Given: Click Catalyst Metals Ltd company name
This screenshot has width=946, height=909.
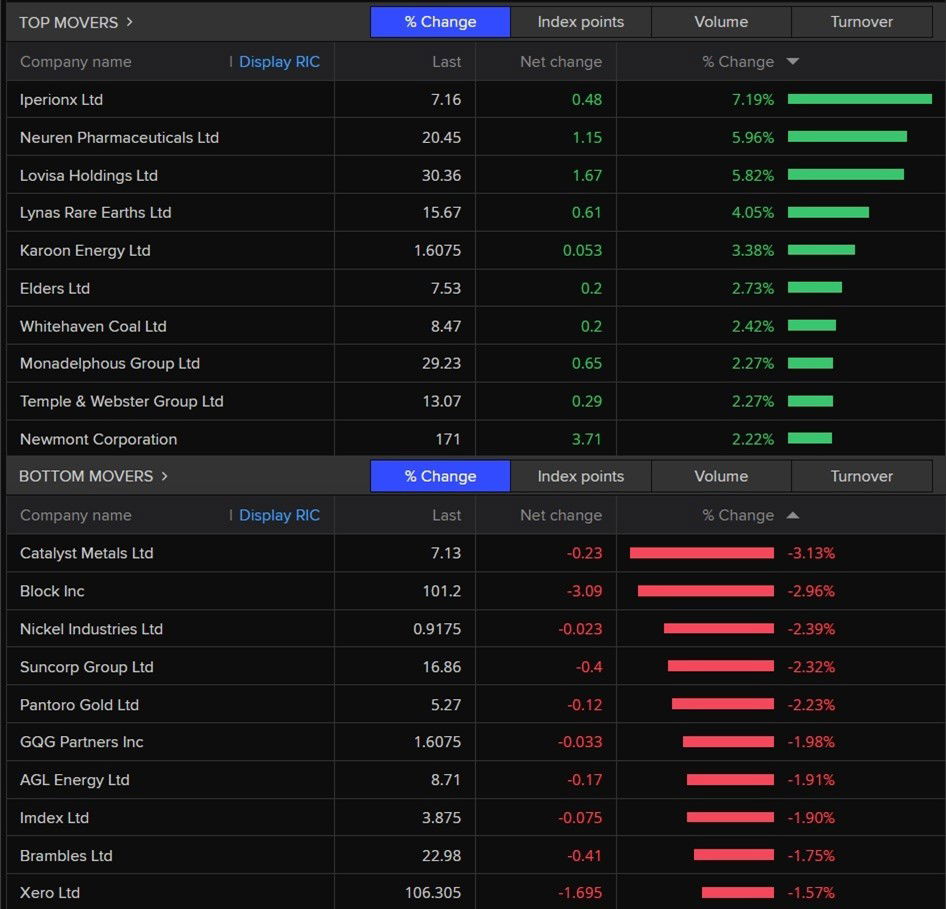Looking at the screenshot, I should coord(87,553).
